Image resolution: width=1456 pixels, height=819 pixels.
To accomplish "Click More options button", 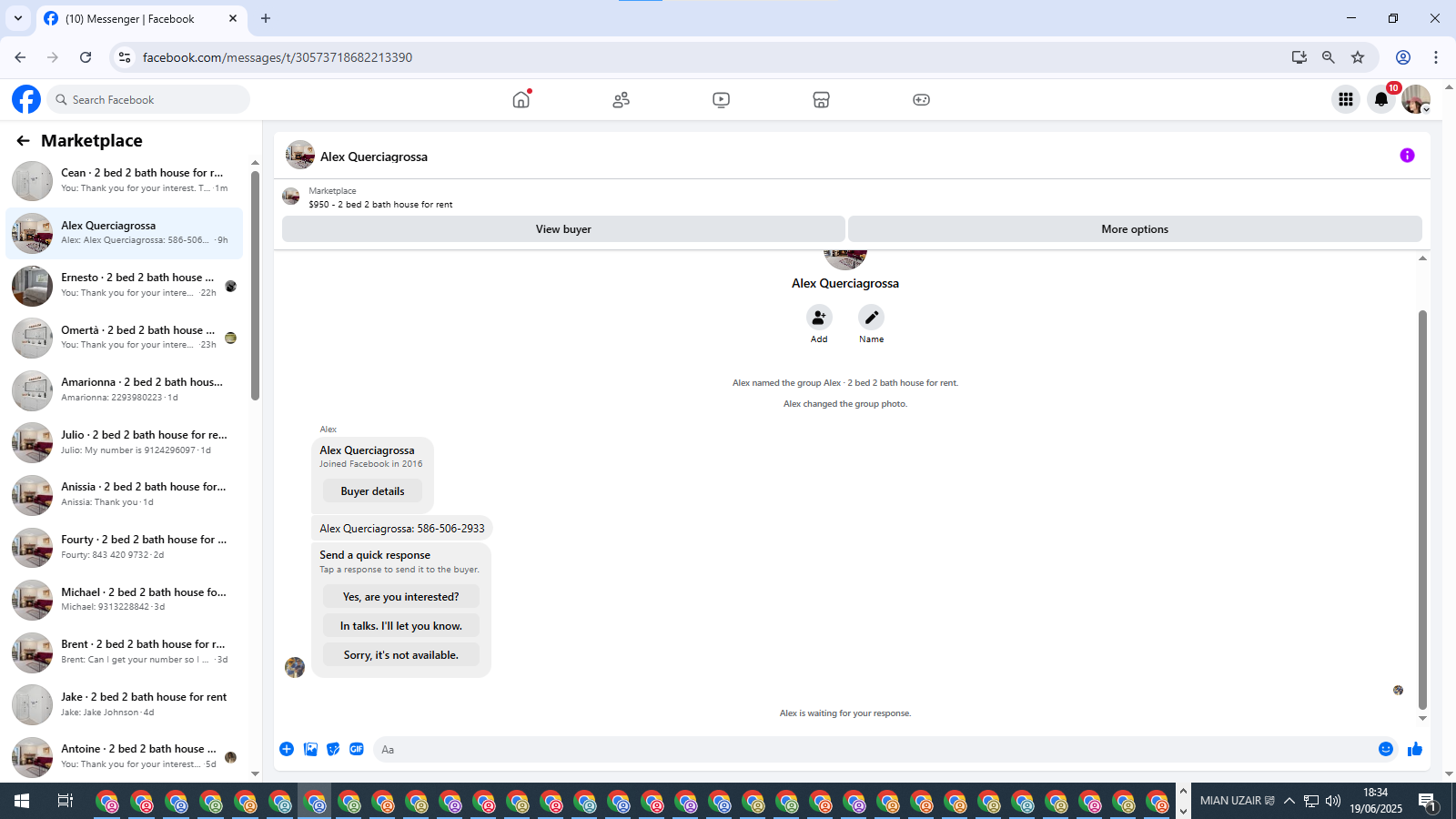I will (1135, 229).
